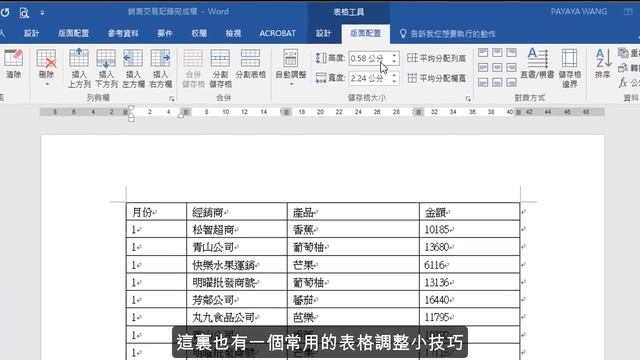Image resolution: width=640 pixels, height=360 pixels.
Task: Align cell text bottom right
Action: point(511,82)
